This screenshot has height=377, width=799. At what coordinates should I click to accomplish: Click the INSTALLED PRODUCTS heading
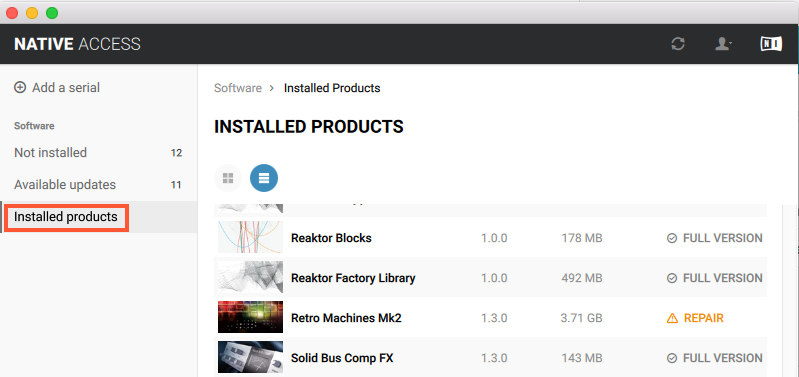(x=309, y=127)
